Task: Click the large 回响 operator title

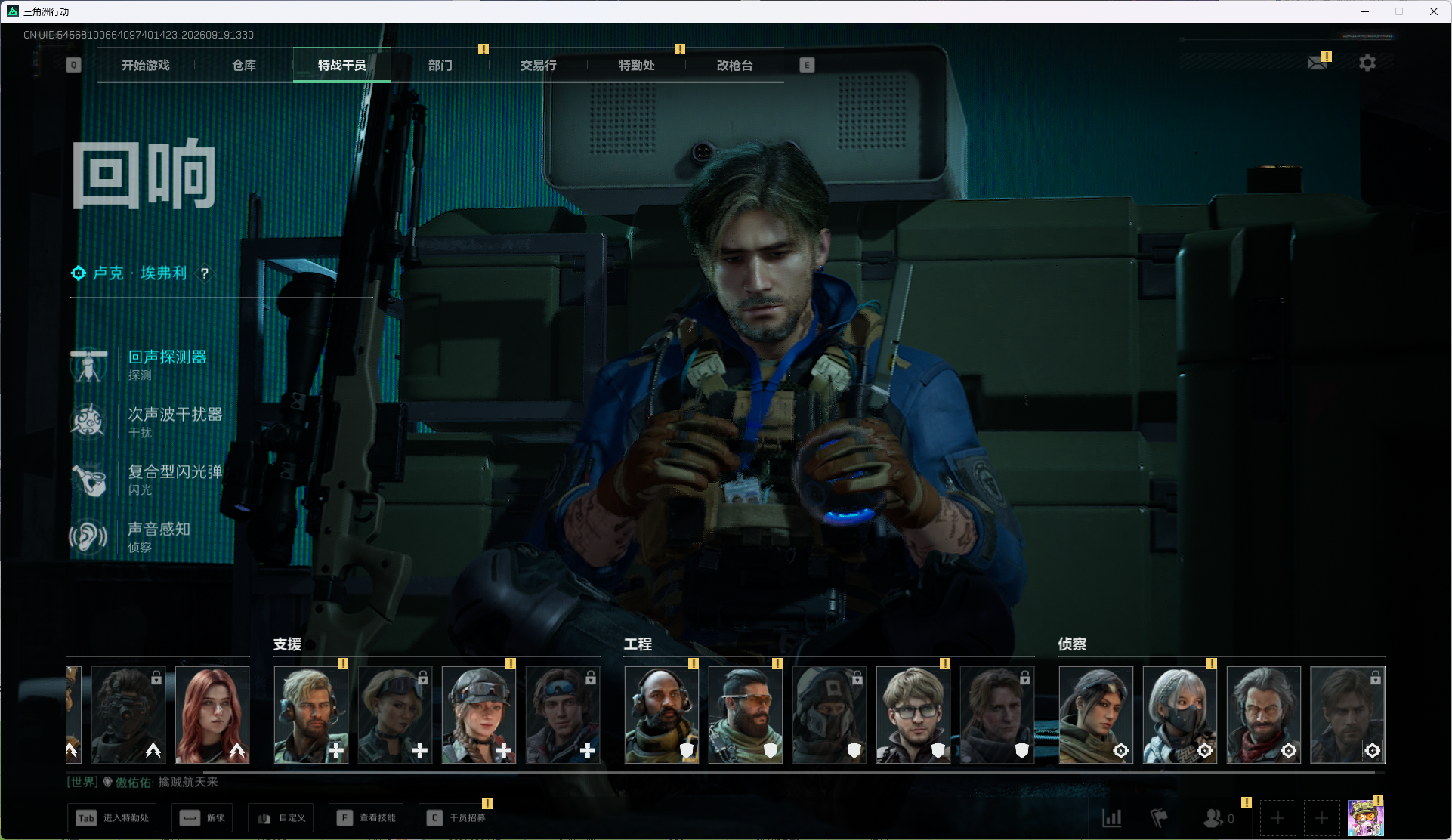Action: [x=144, y=174]
